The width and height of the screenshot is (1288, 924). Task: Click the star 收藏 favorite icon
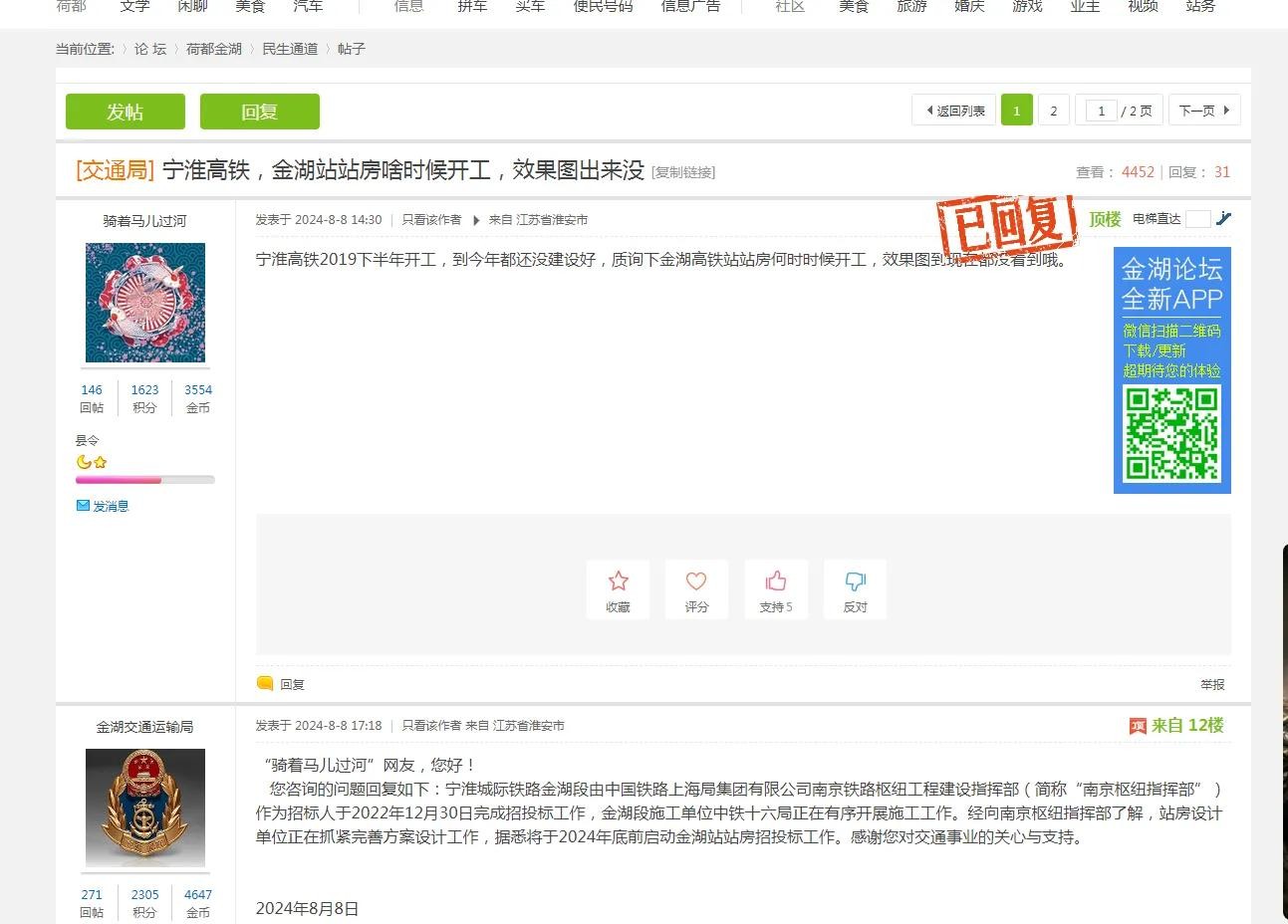[x=618, y=581]
